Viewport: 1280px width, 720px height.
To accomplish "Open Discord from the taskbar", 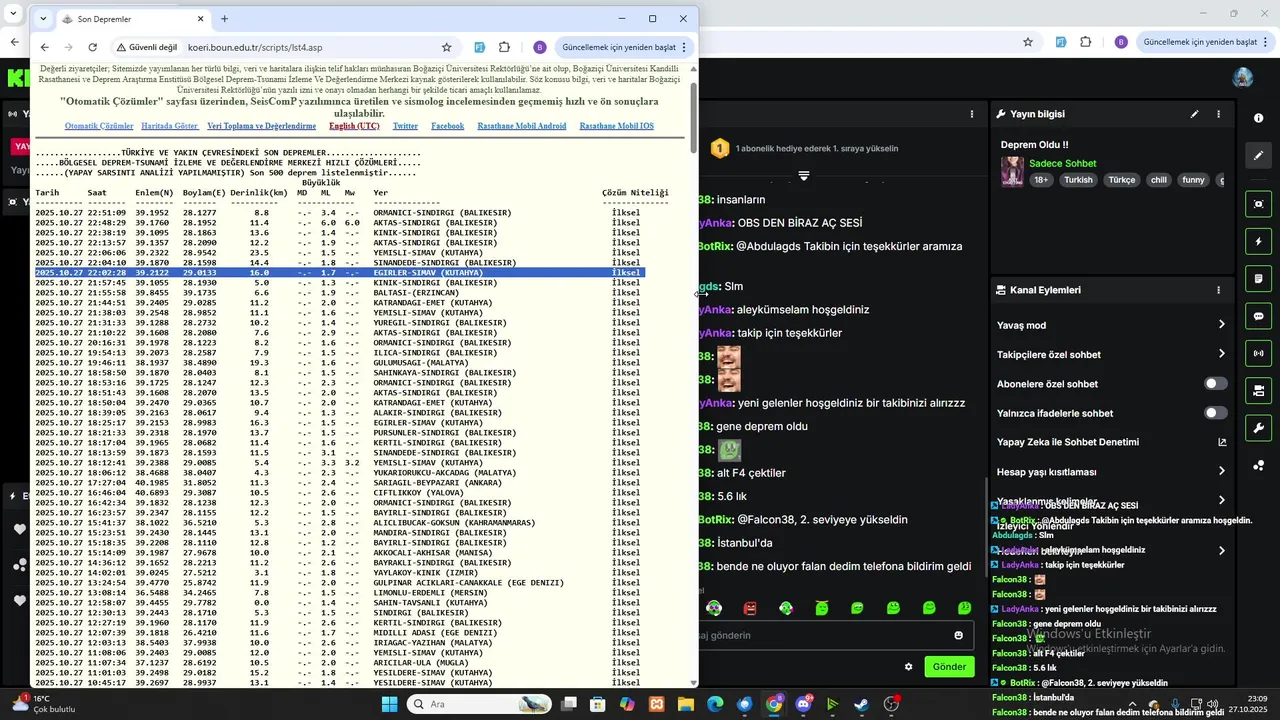I will point(804,704).
